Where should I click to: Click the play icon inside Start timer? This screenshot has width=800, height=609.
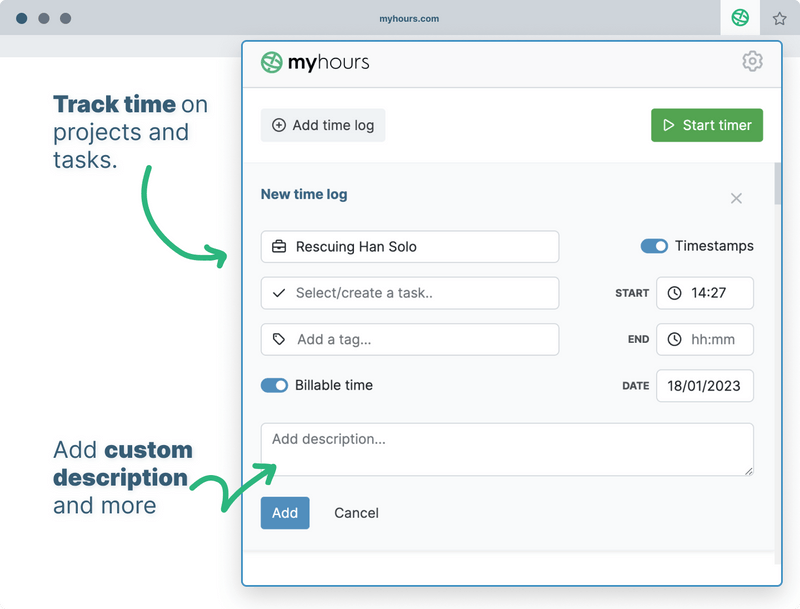(x=667, y=125)
